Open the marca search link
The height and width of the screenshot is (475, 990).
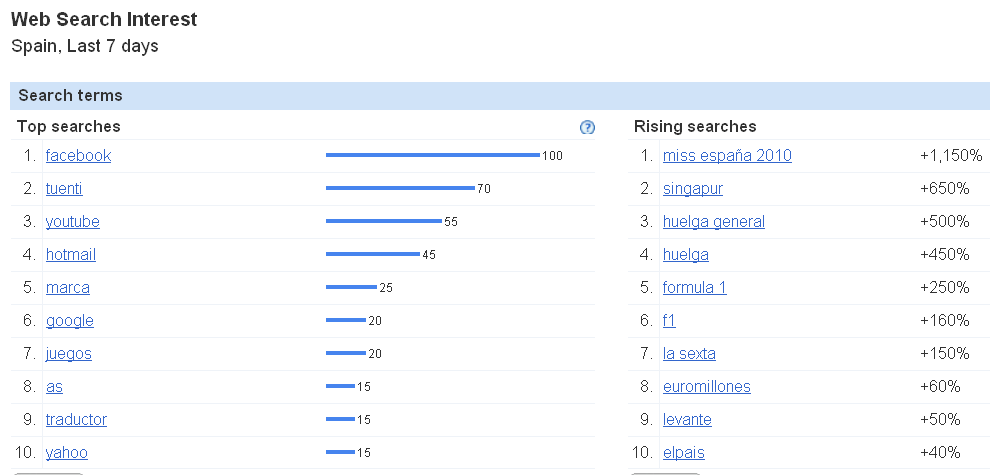[x=68, y=288]
